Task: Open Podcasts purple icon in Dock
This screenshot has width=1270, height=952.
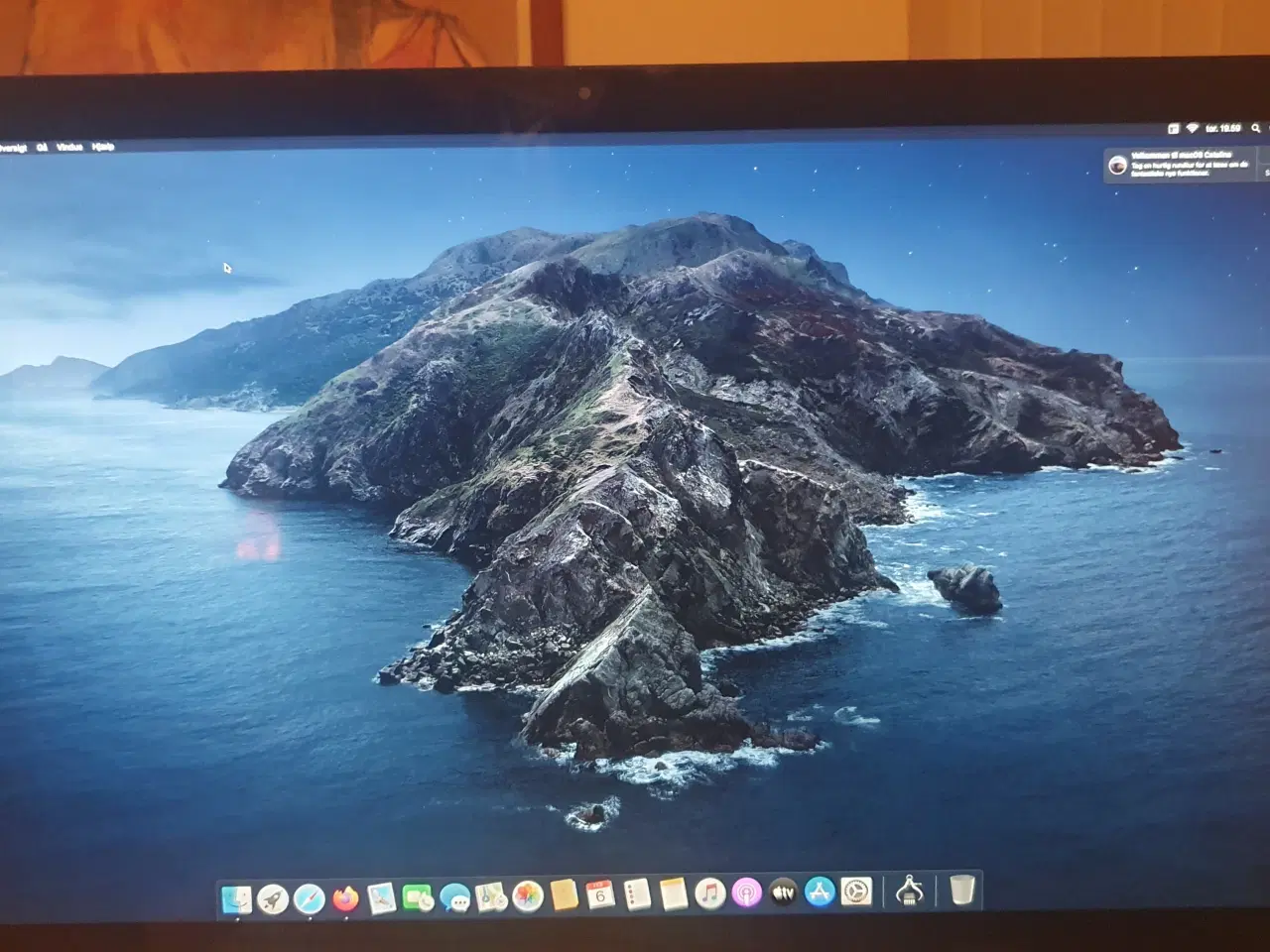Action: pyautogui.click(x=746, y=893)
